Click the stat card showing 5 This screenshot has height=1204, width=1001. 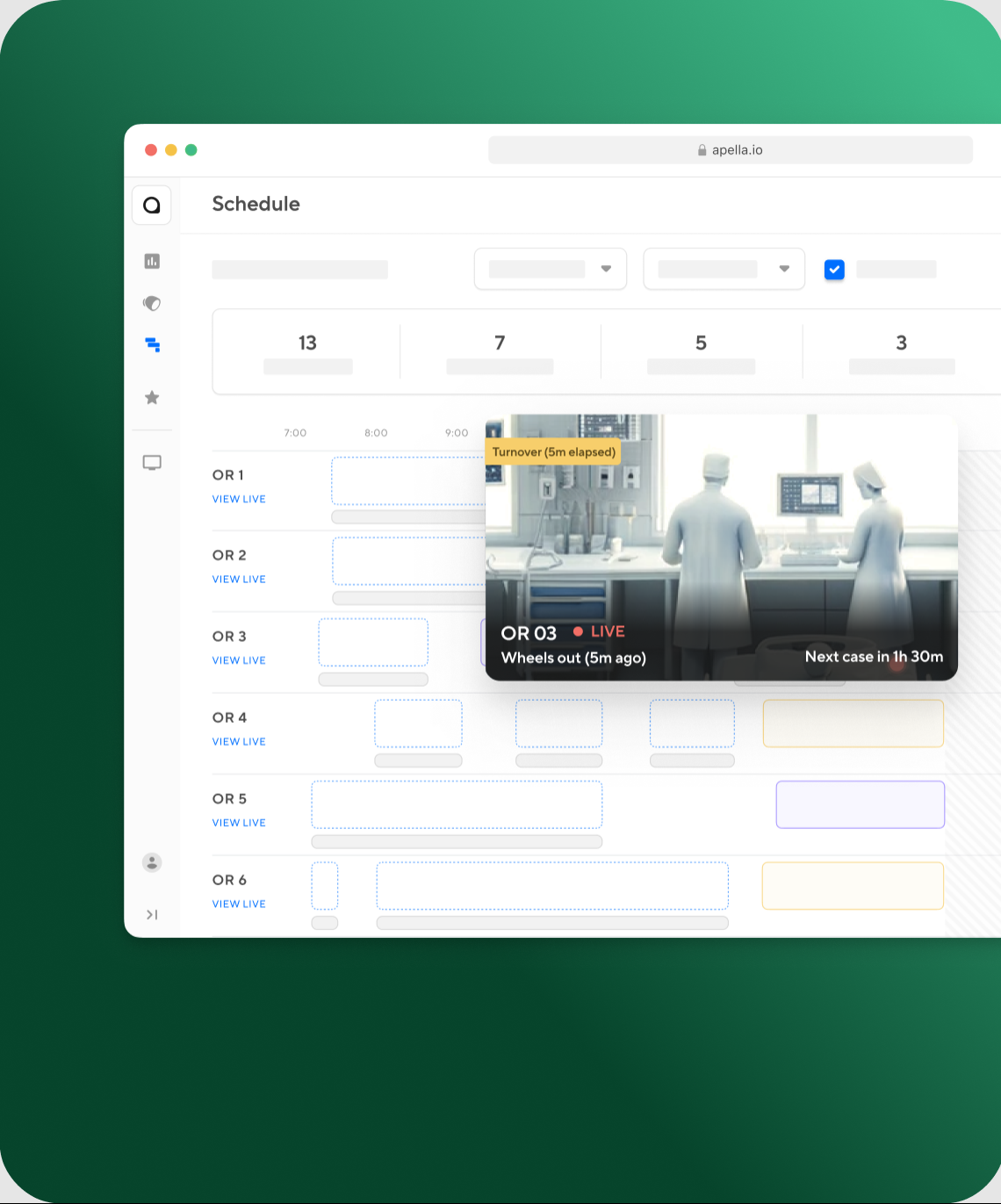coord(701,352)
